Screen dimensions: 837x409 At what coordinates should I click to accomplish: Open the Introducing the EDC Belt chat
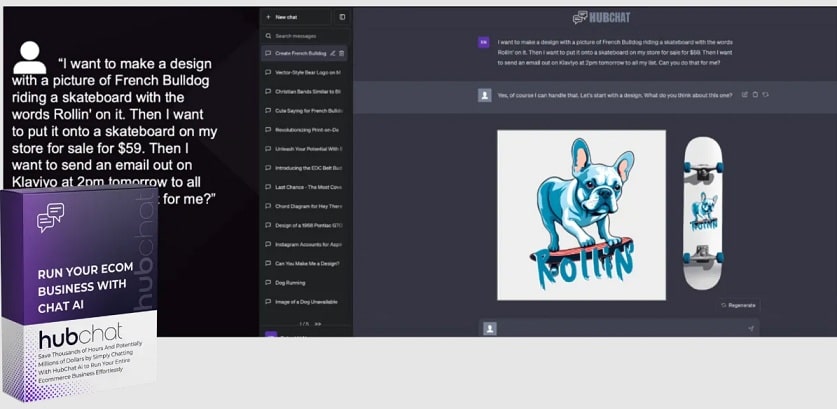point(305,168)
